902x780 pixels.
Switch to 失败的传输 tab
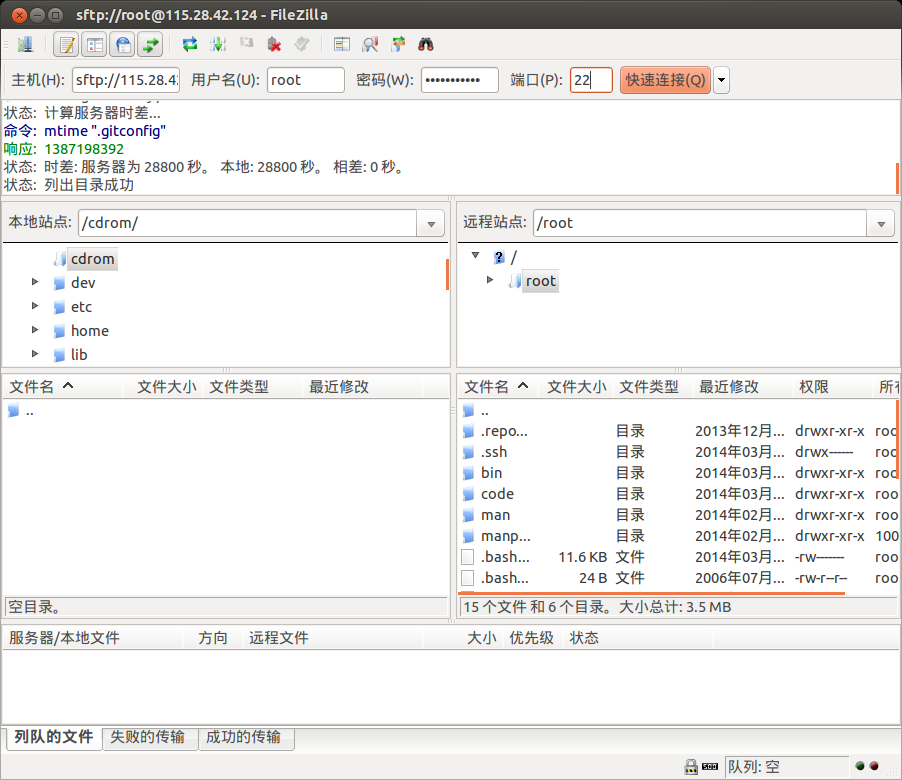pyautogui.click(x=148, y=737)
